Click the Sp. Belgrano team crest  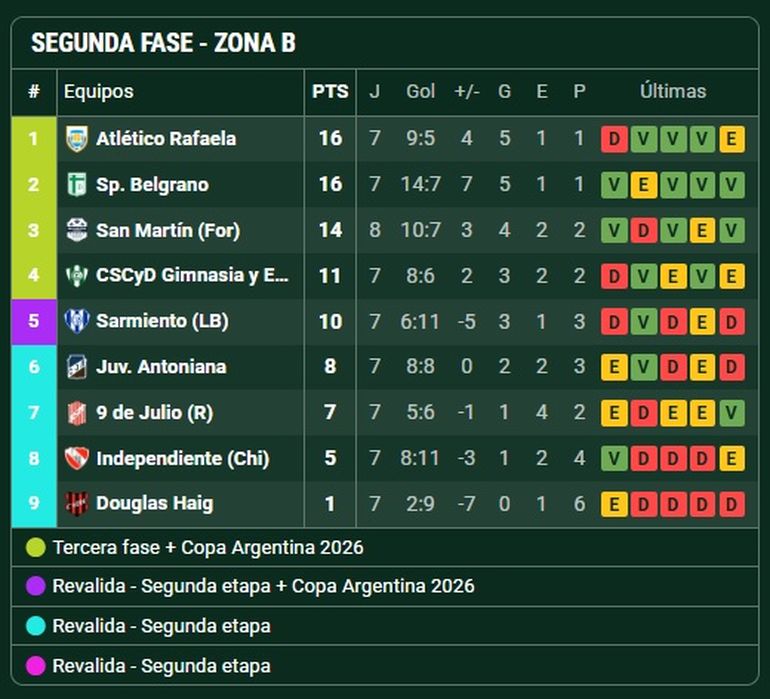coord(77,185)
